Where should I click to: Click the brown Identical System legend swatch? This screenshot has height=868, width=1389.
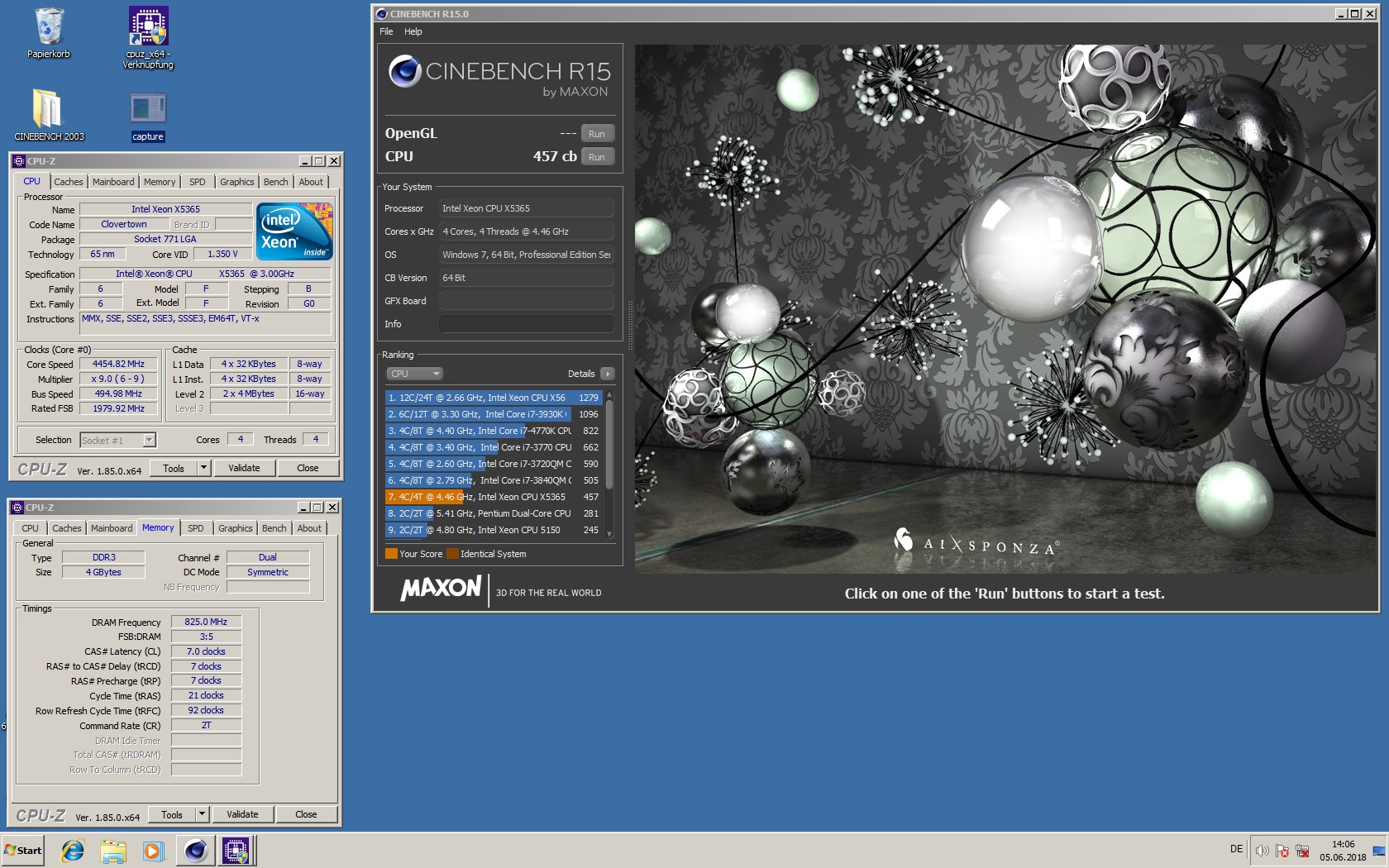pos(452,554)
